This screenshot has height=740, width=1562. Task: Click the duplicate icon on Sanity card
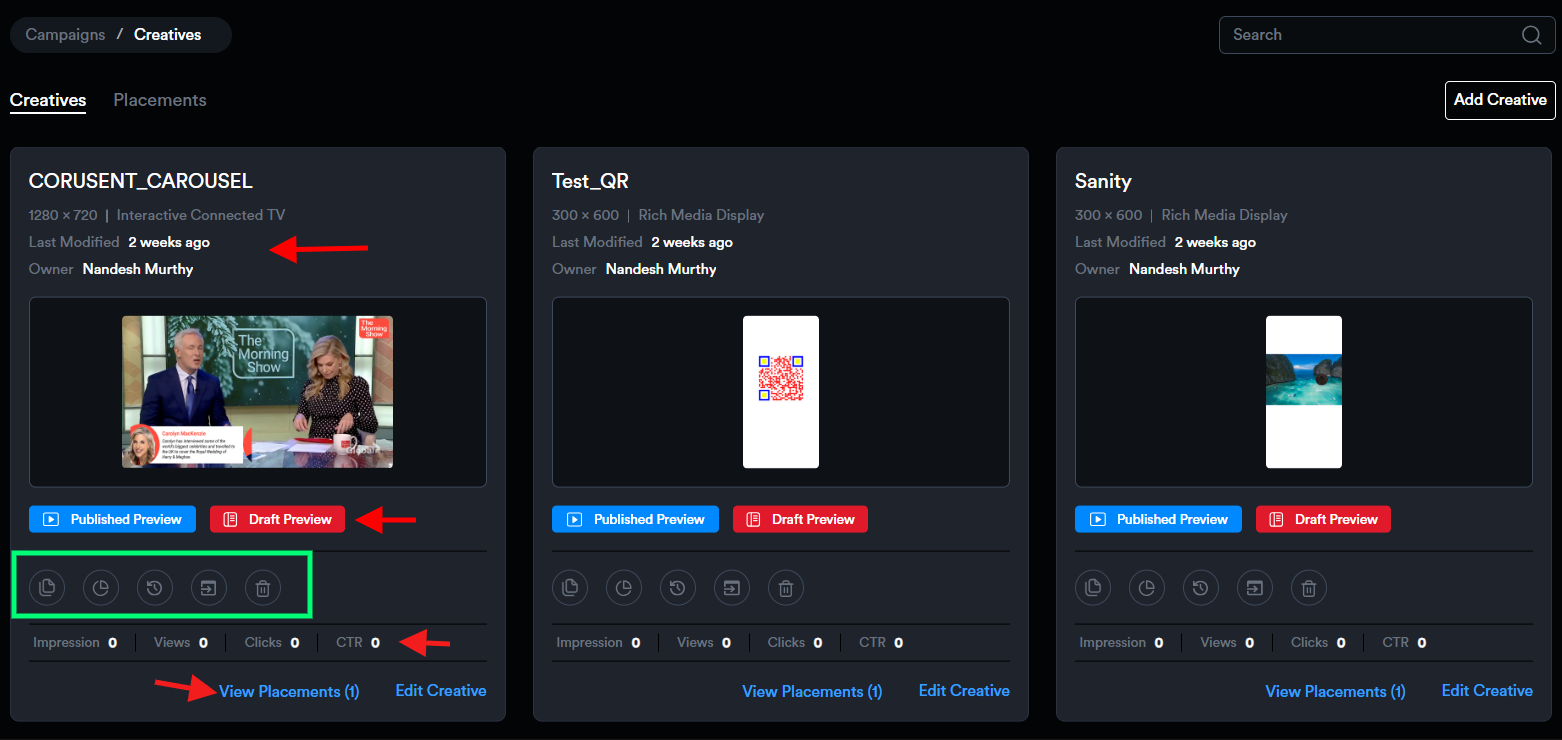point(1093,588)
